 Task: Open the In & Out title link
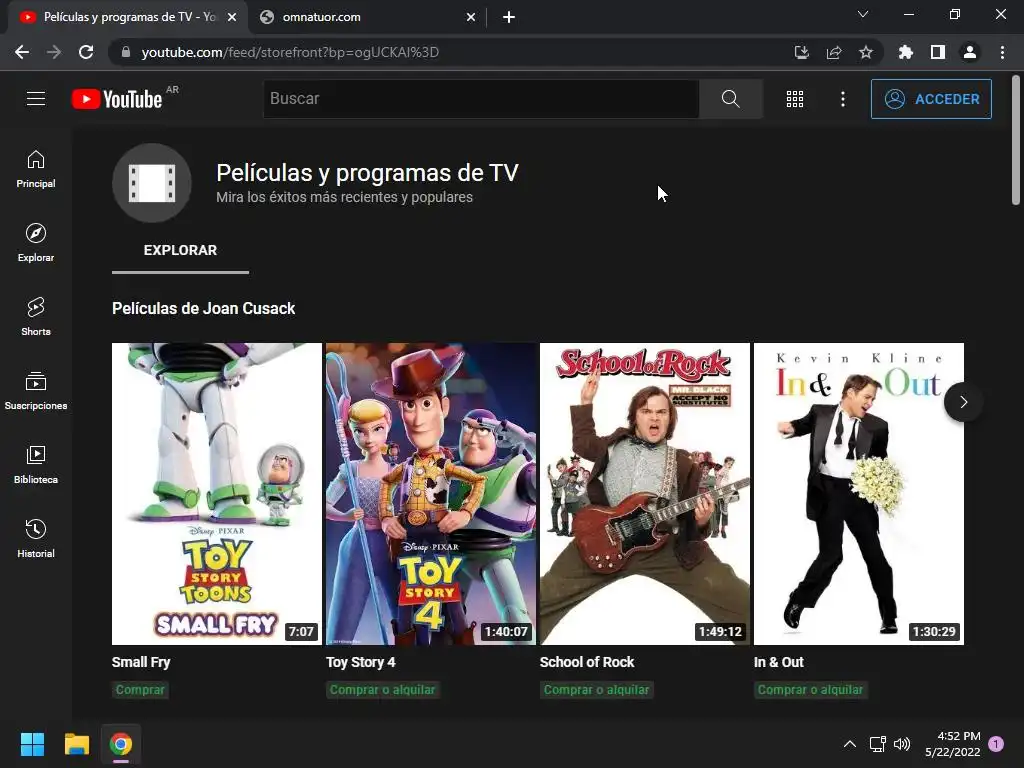pyautogui.click(x=778, y=662)
